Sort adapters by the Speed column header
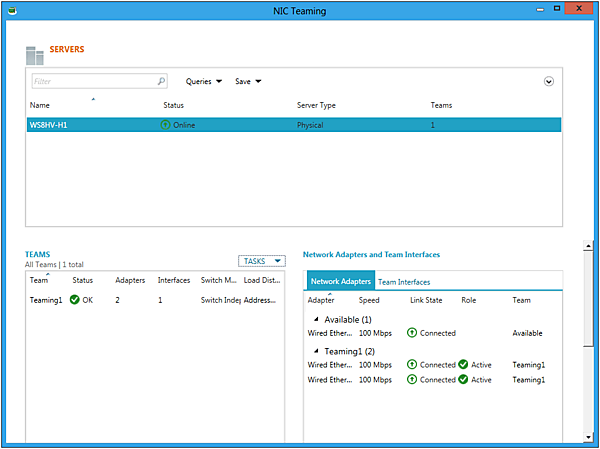 369,300
